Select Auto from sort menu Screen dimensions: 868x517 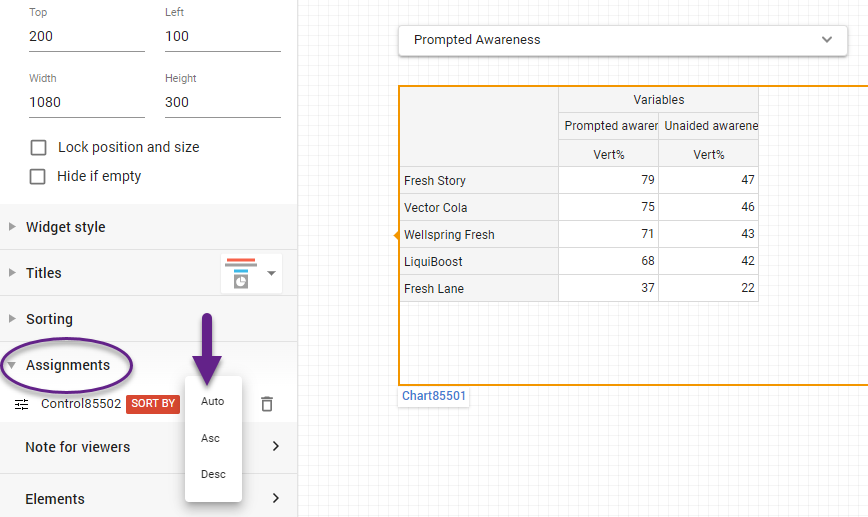213,401
